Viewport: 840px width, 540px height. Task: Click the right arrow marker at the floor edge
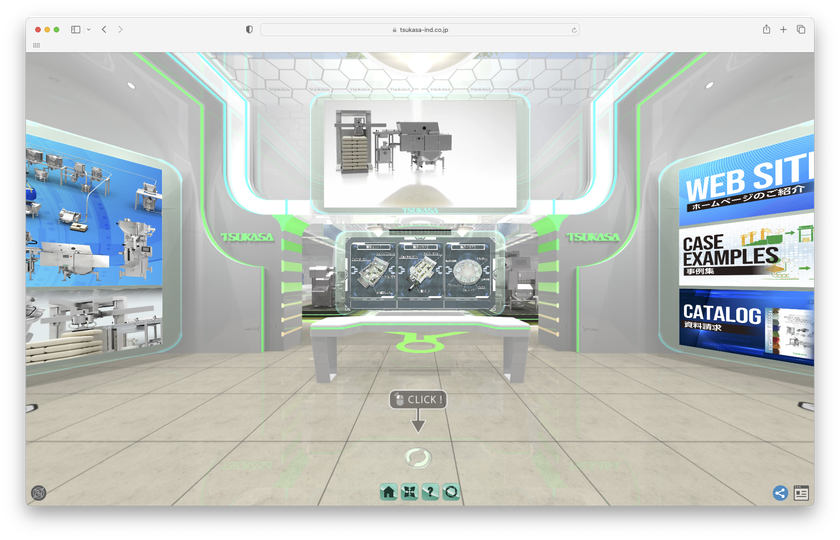coord(806,407)
